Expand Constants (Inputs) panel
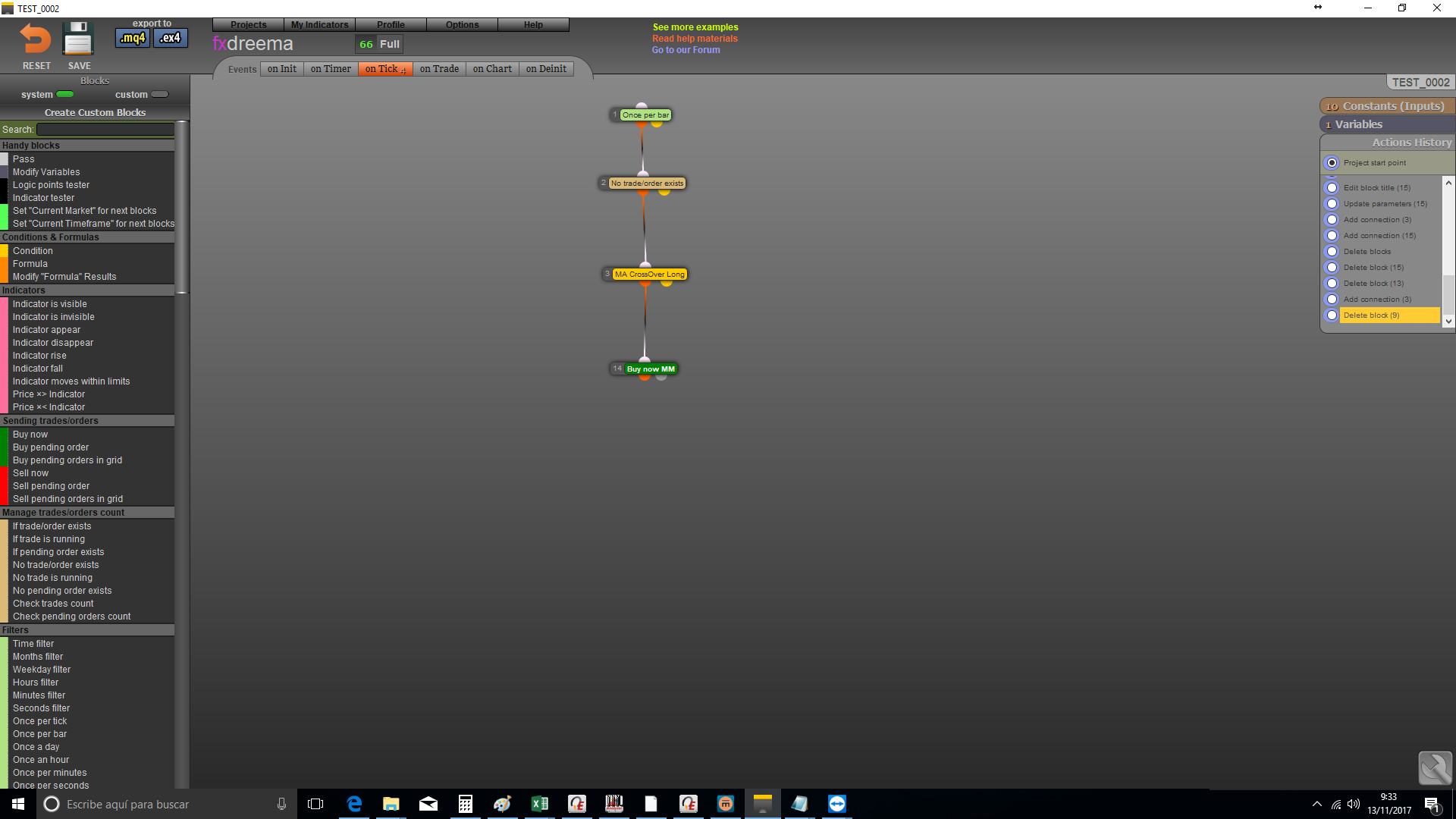Image resolution: width=1456 pixels, height=819 pixels. (x=1387, y=106)
